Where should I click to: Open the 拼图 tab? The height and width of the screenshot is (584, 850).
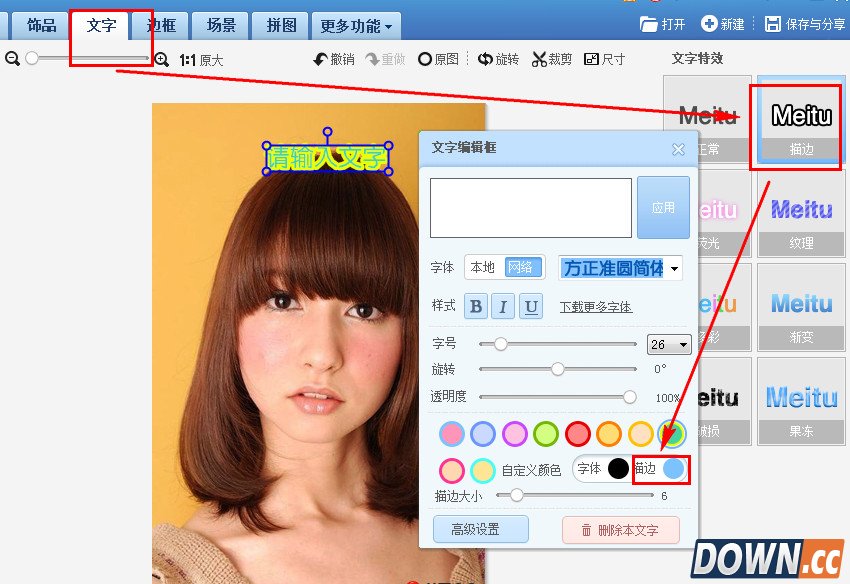click(280, 26)
